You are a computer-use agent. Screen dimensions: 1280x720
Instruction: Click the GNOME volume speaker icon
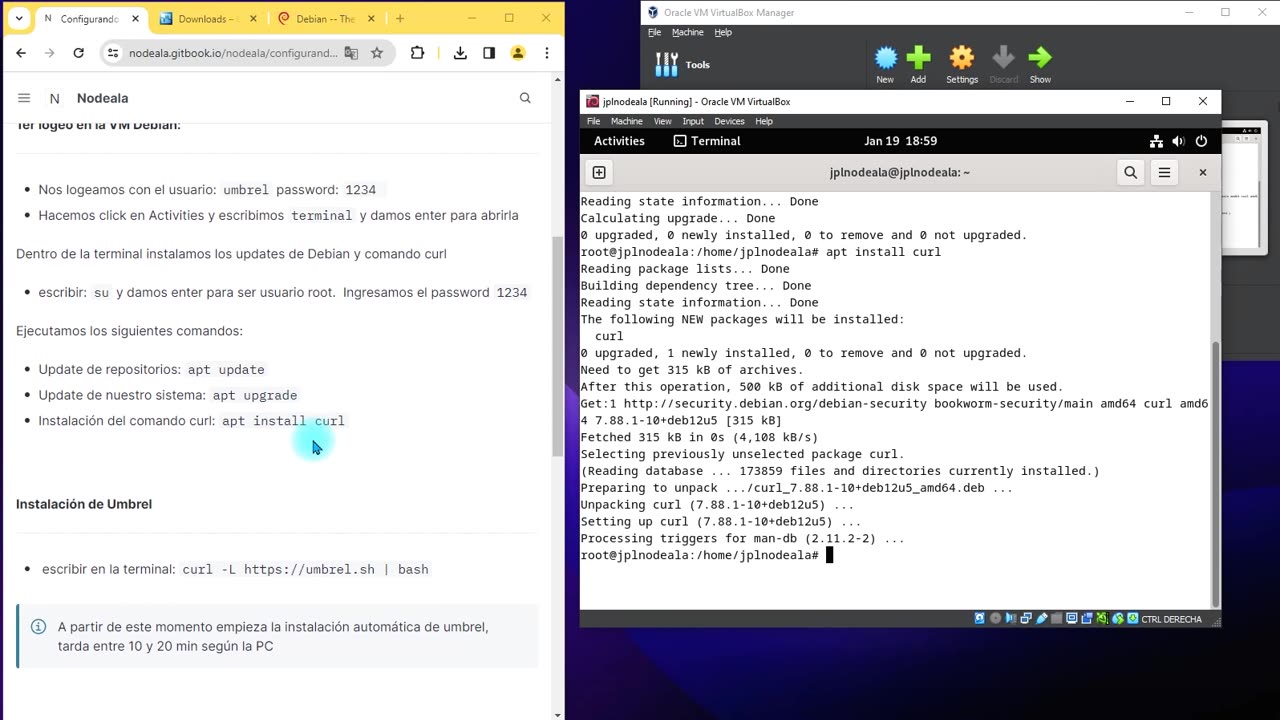(1178, 141)
